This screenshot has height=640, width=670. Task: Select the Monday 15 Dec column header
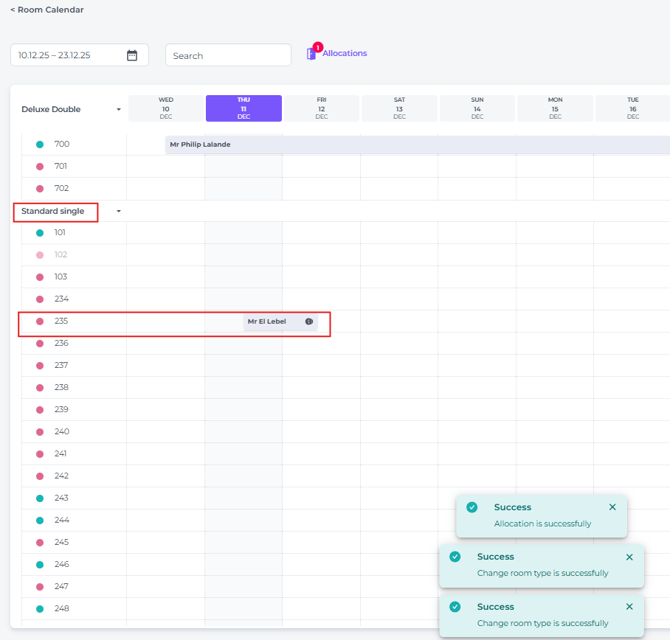coord(555,108)
